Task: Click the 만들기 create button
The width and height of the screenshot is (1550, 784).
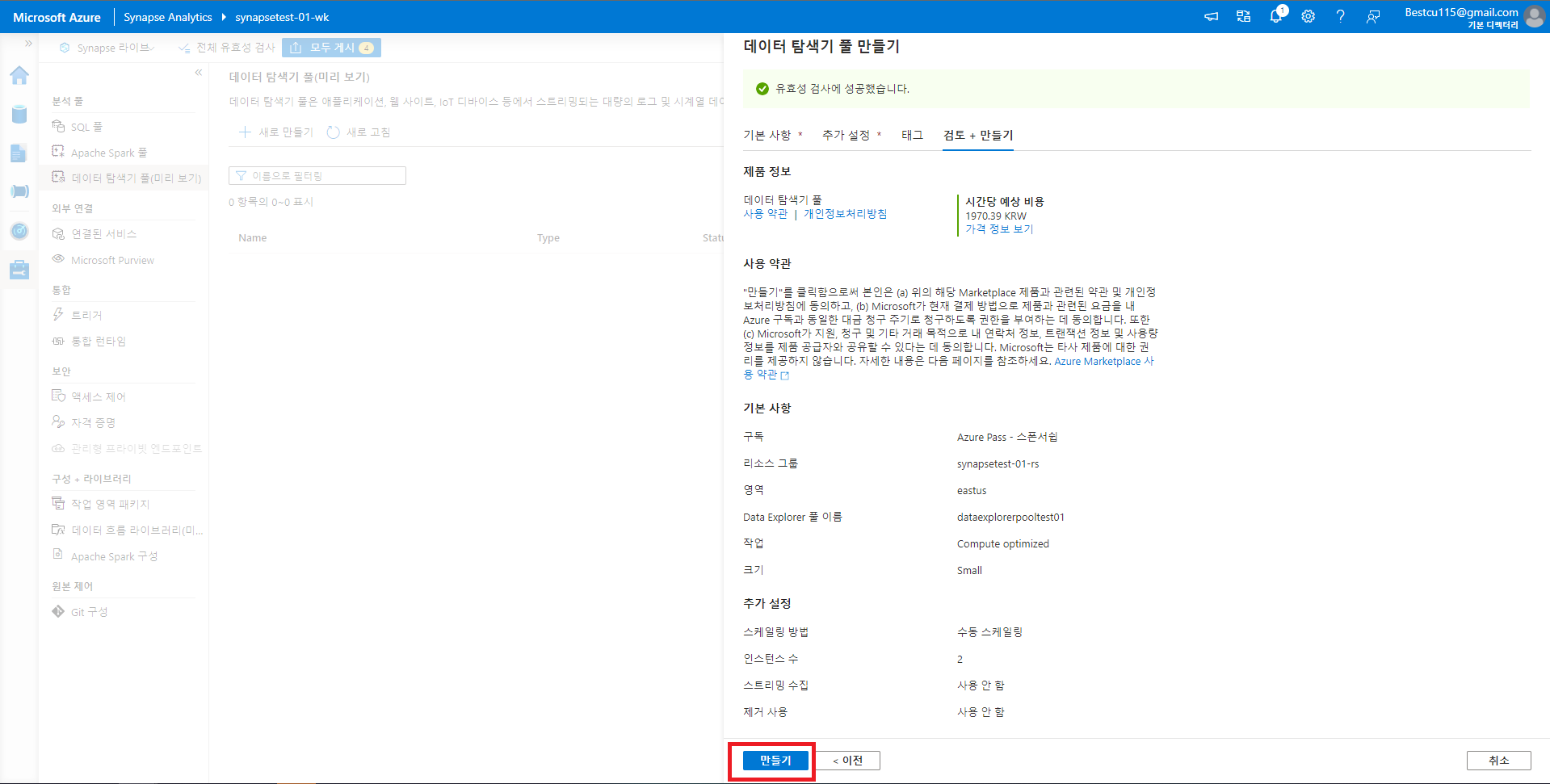Action: 775,761
